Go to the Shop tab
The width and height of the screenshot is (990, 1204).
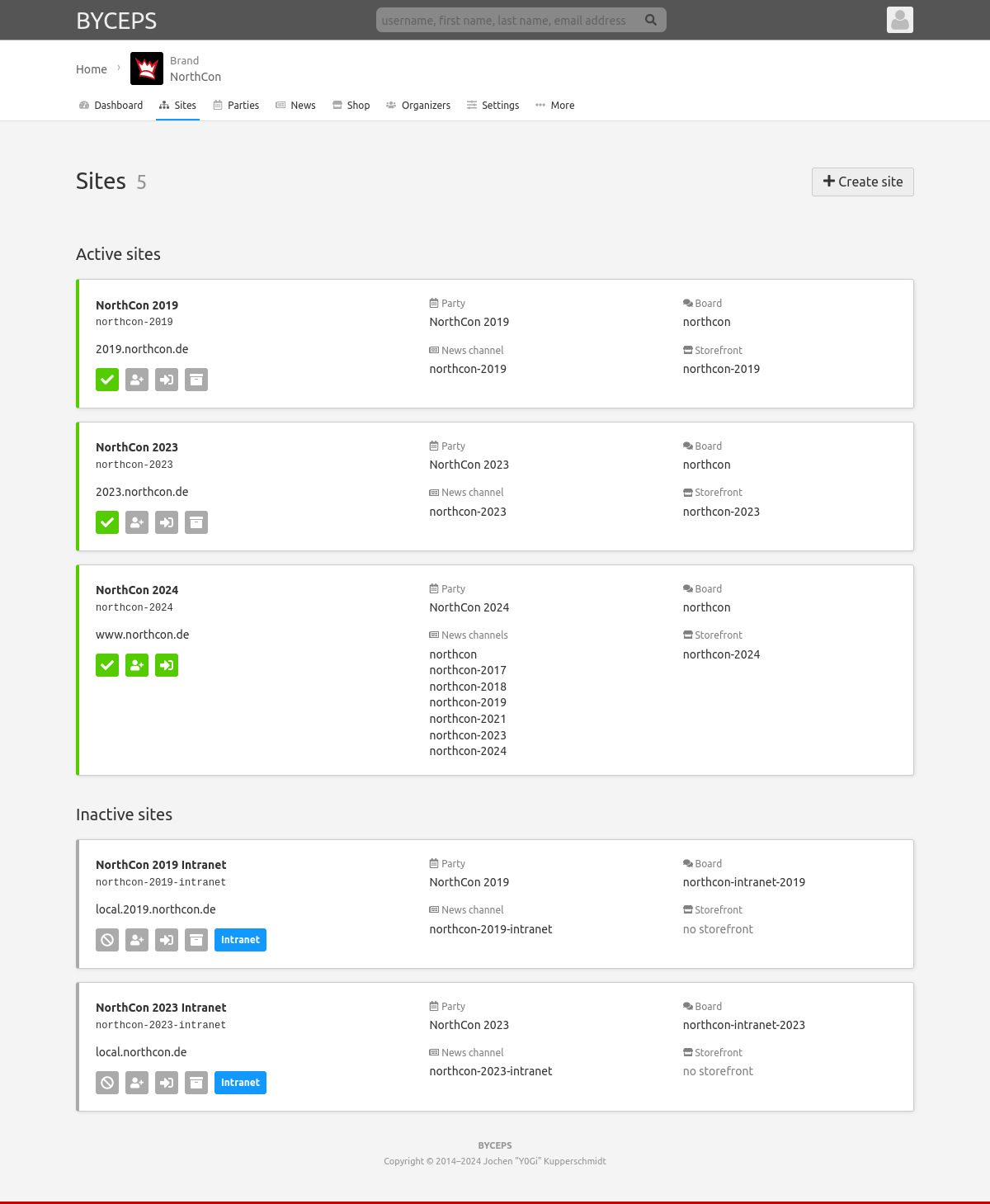351,106
